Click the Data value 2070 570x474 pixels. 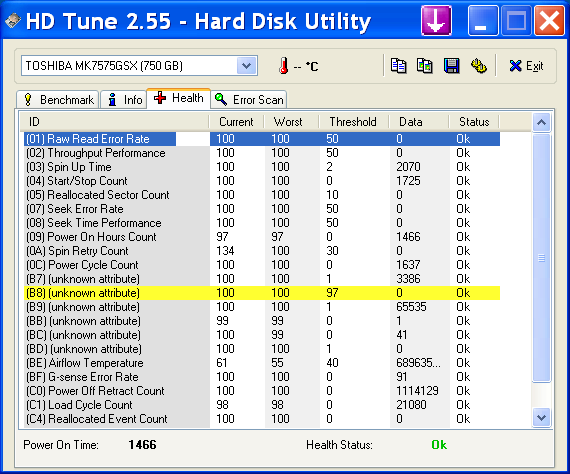pos(408,167)
